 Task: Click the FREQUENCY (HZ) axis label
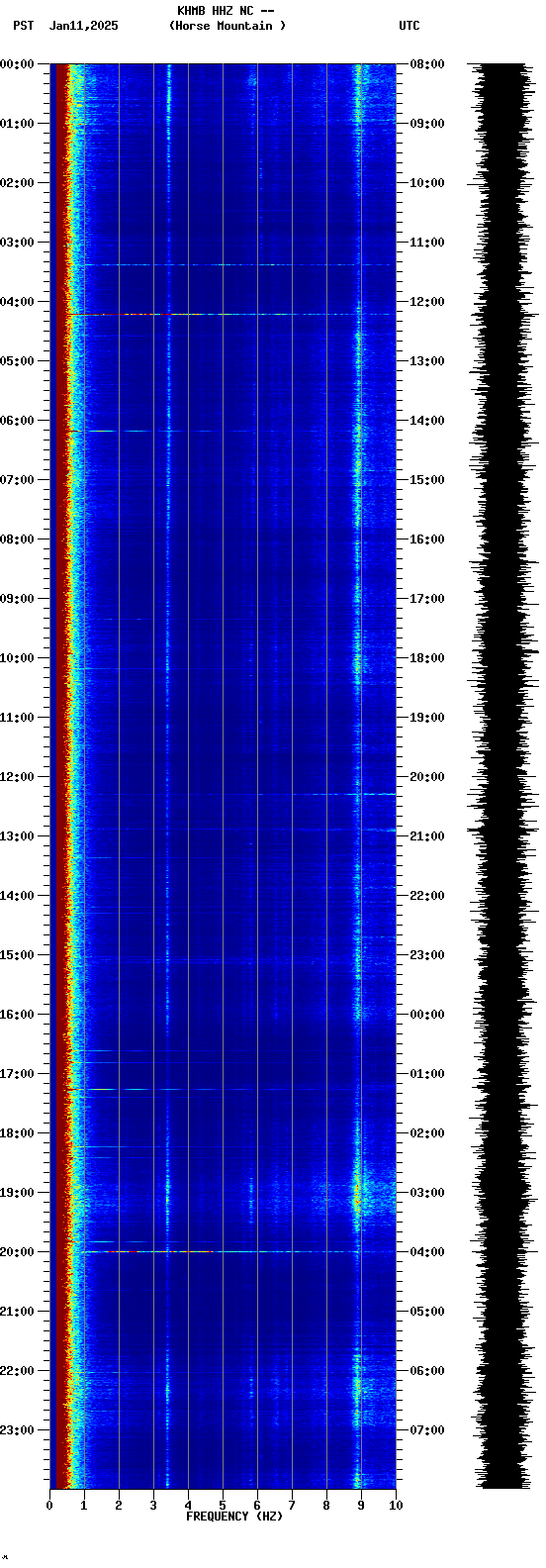(234, 1517)
